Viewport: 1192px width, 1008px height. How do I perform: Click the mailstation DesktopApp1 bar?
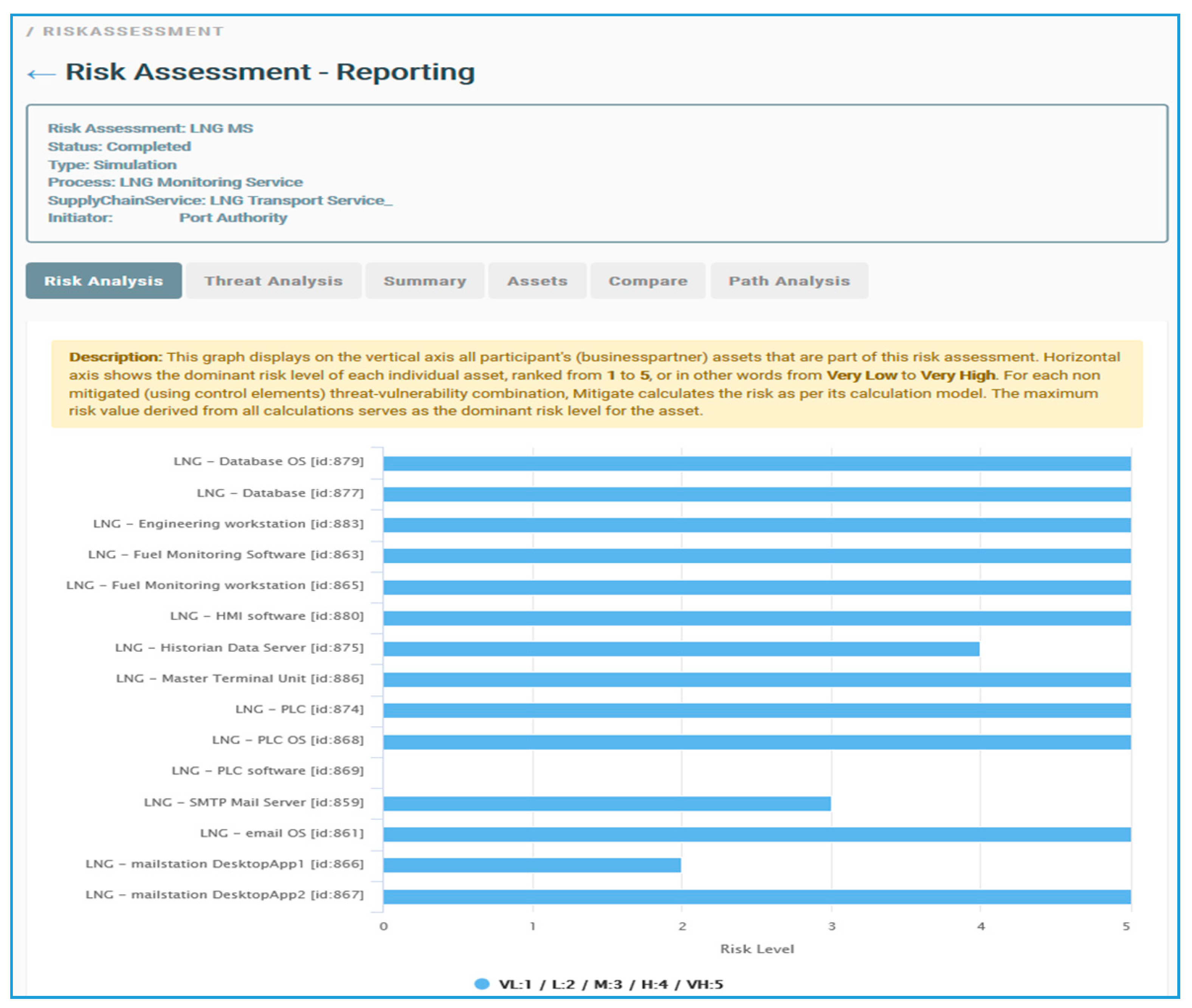point(532,865)
